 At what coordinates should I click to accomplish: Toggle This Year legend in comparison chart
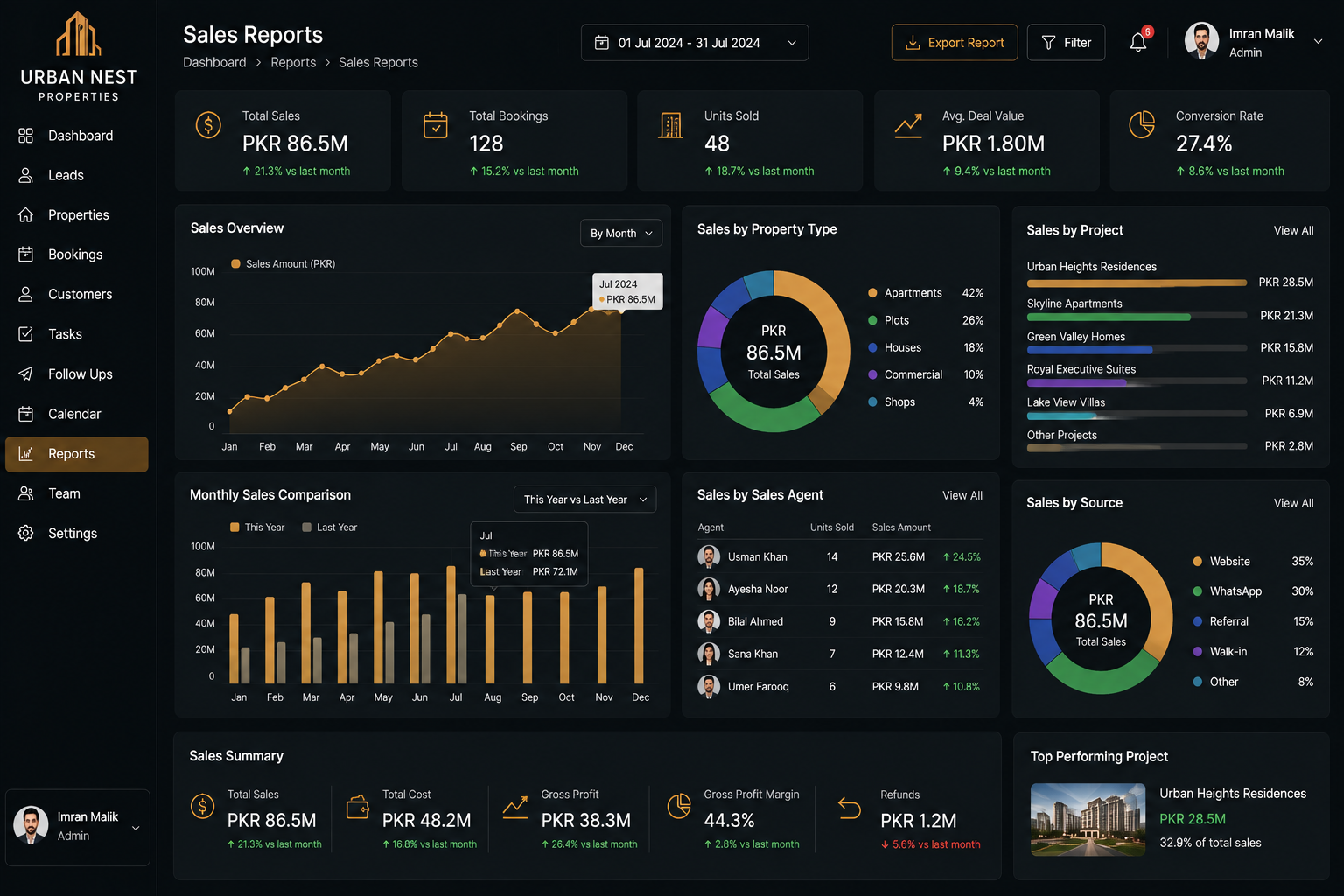tap(257, 527)
